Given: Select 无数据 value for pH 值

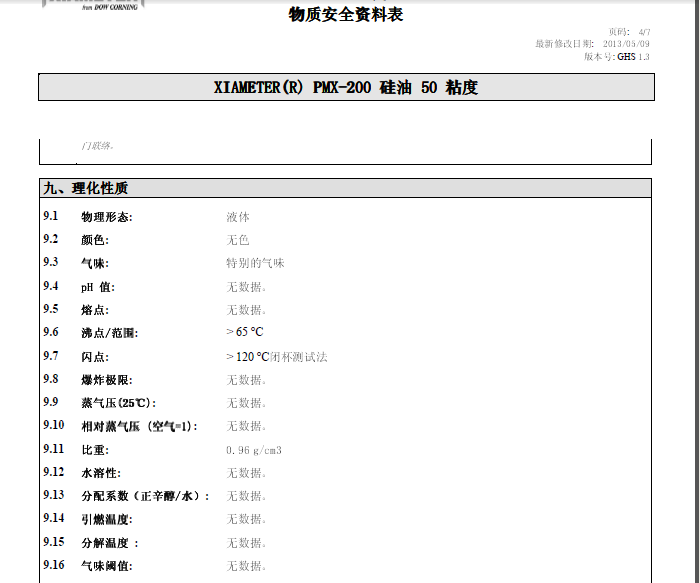Looking at the screenshot, I should [246, 287].
